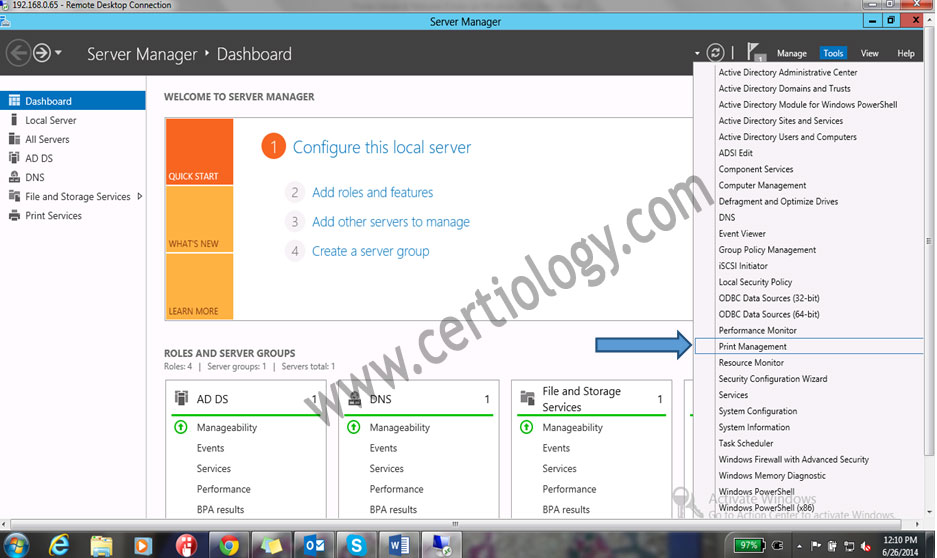Click Manageability icon in File and Storage tile
Screen dimensions: 937x558
click(x=526, y=427)
